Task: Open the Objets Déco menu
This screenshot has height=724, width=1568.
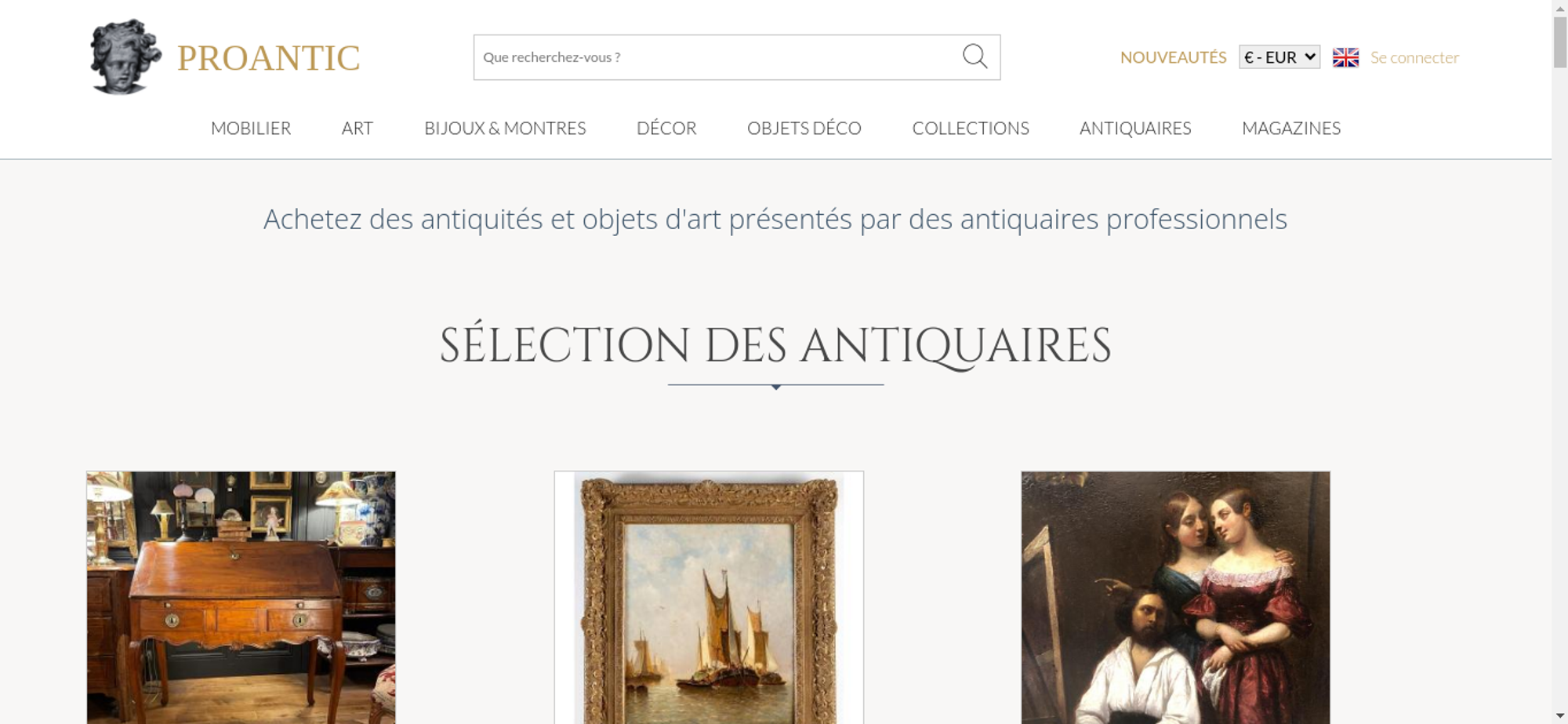Action: tap(804, 128)
